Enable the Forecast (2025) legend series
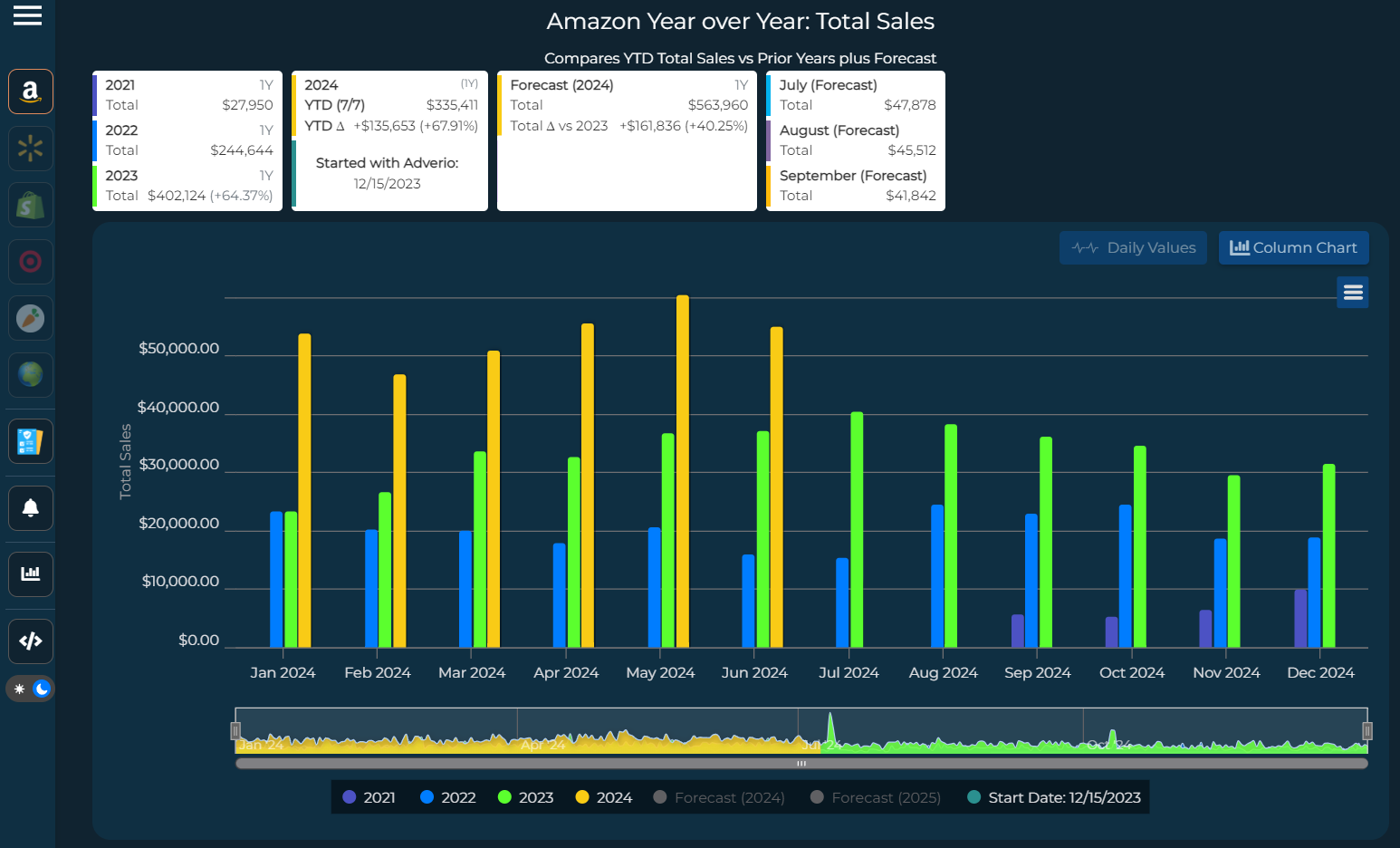Image resolution: width=1400 pixels, height=848 pixels. click(x=876, y=797)
